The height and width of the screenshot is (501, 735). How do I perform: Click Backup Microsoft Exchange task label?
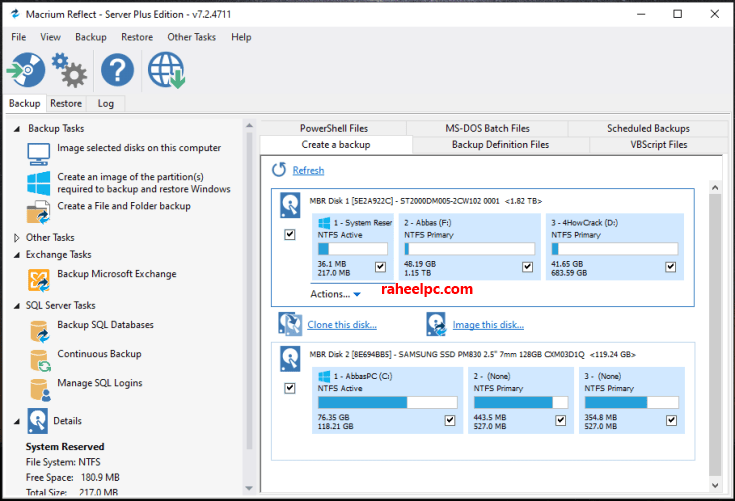coord(117,274)
